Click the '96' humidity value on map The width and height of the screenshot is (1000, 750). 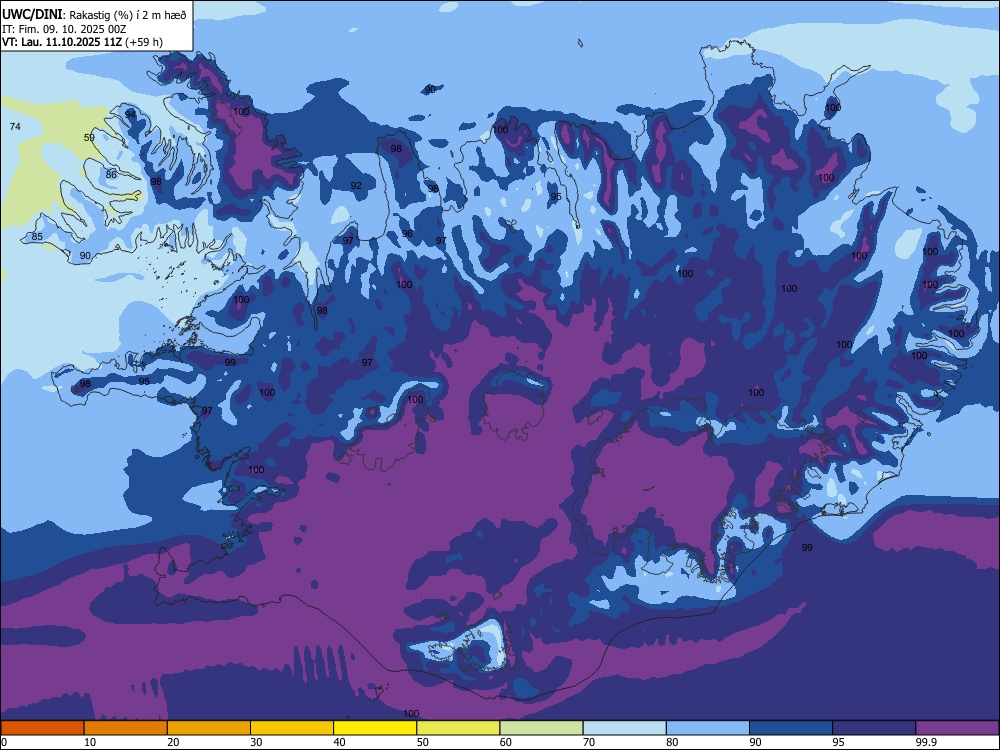[407, 233]
